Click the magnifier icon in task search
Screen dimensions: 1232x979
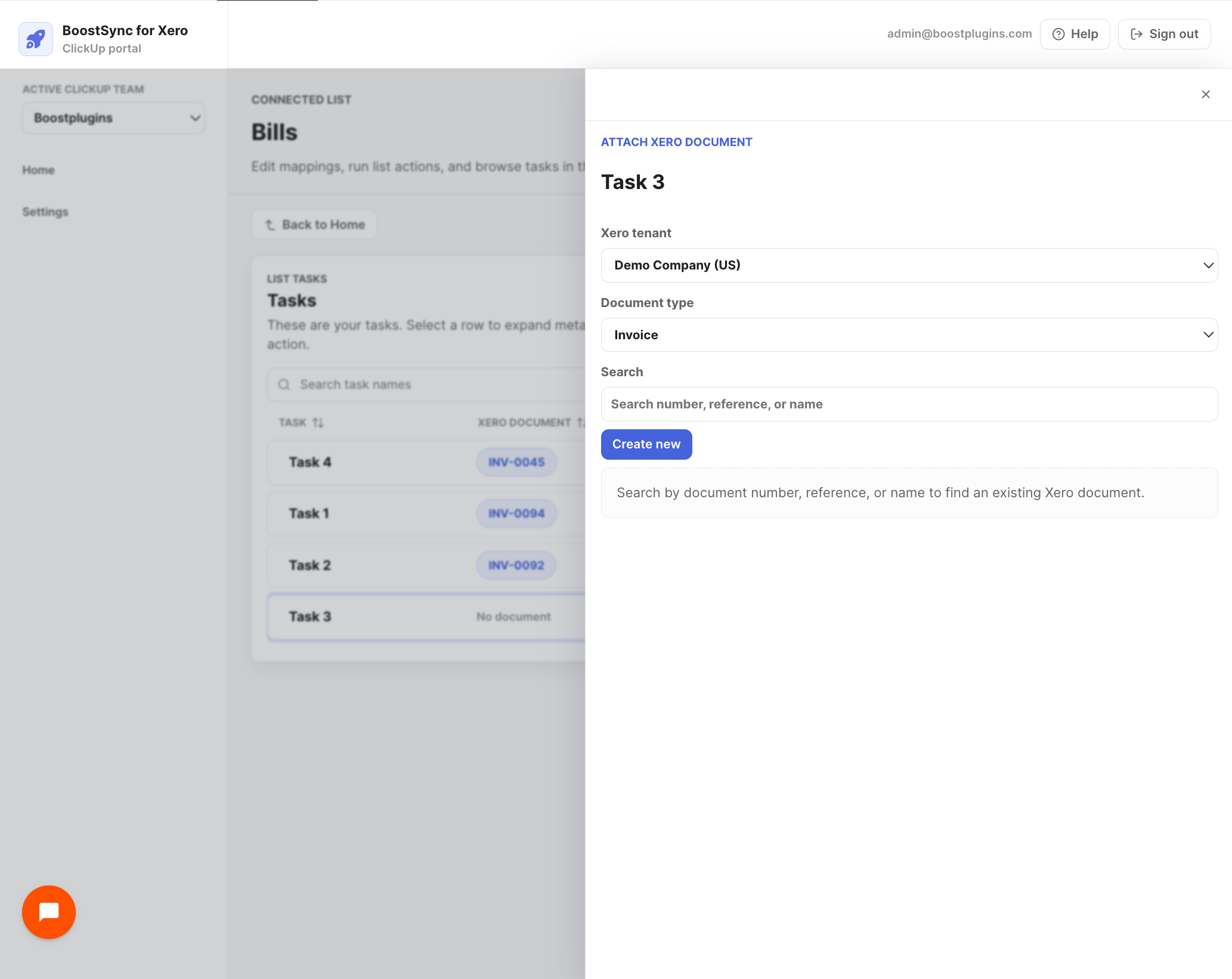pos(284,385)
